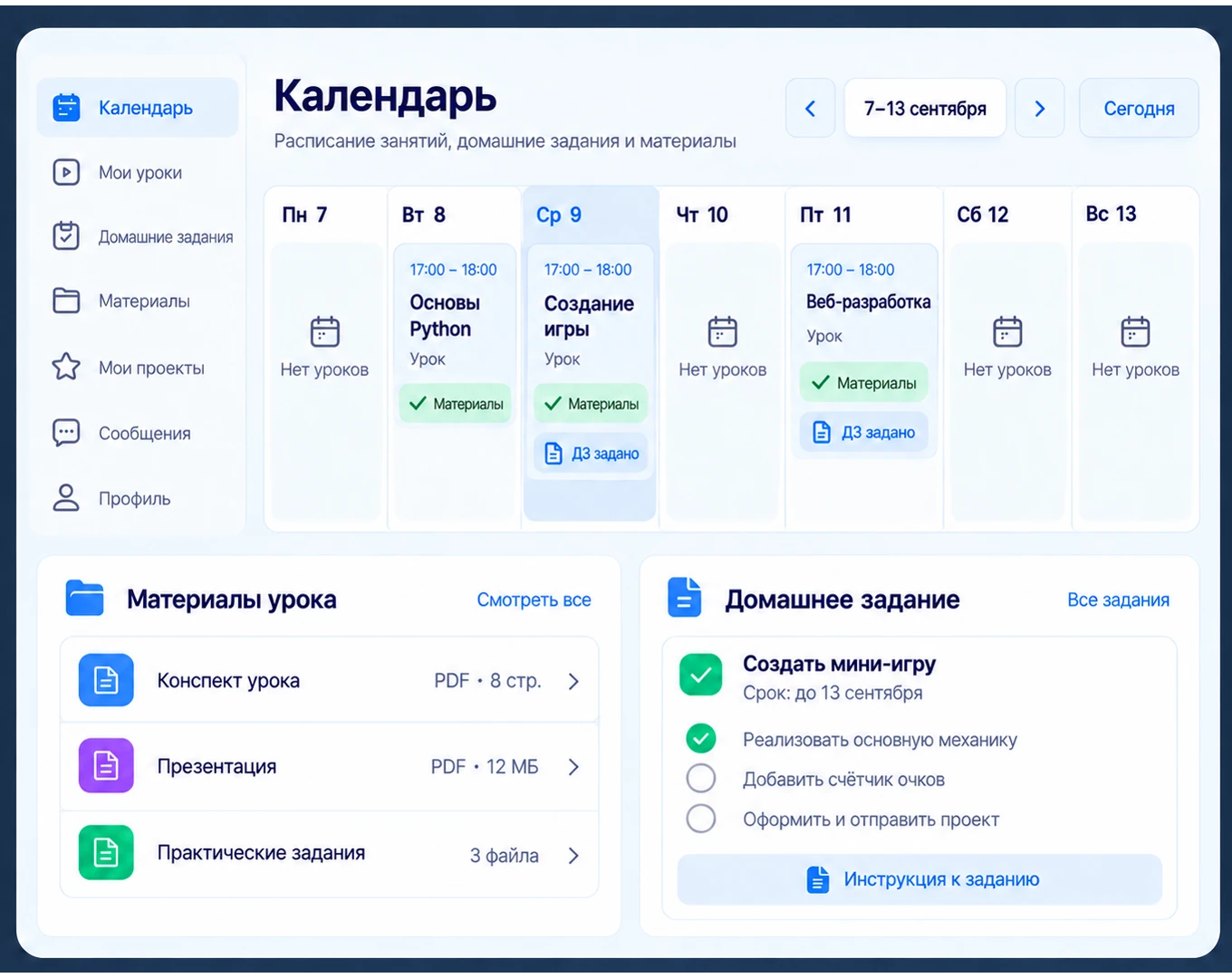This screenshot has height=978, width=1232.
Task: Open the 7–13 сентября date range selector
Action: (x=925, y=109)
